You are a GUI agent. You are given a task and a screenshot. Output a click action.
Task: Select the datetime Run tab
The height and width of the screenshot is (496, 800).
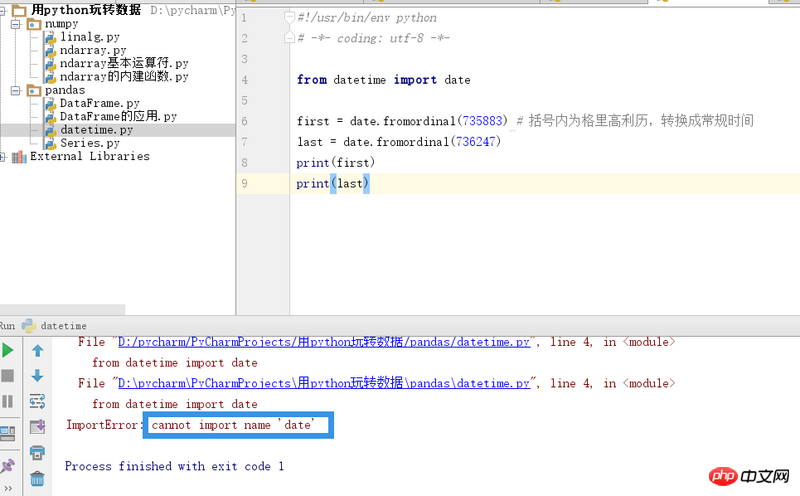click(54, 326)
